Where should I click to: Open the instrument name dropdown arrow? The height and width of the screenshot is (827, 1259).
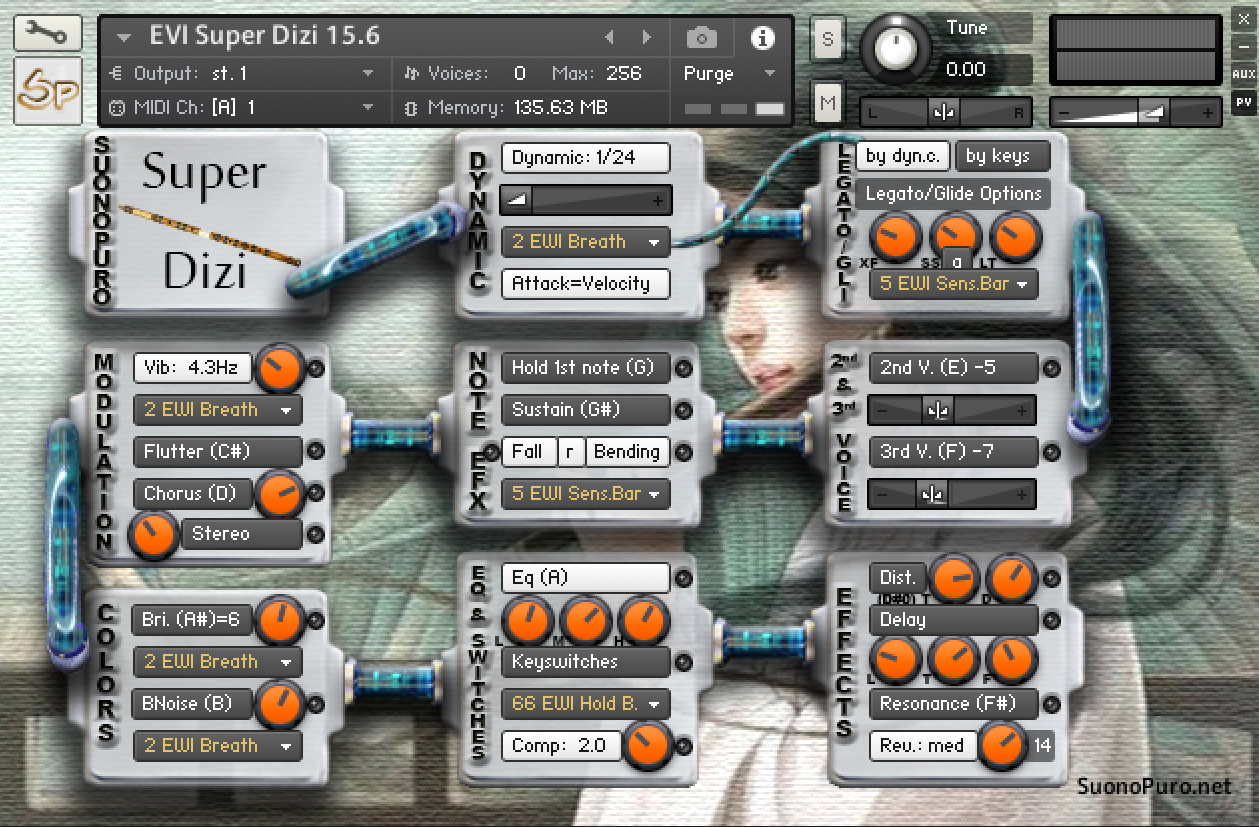124,38
